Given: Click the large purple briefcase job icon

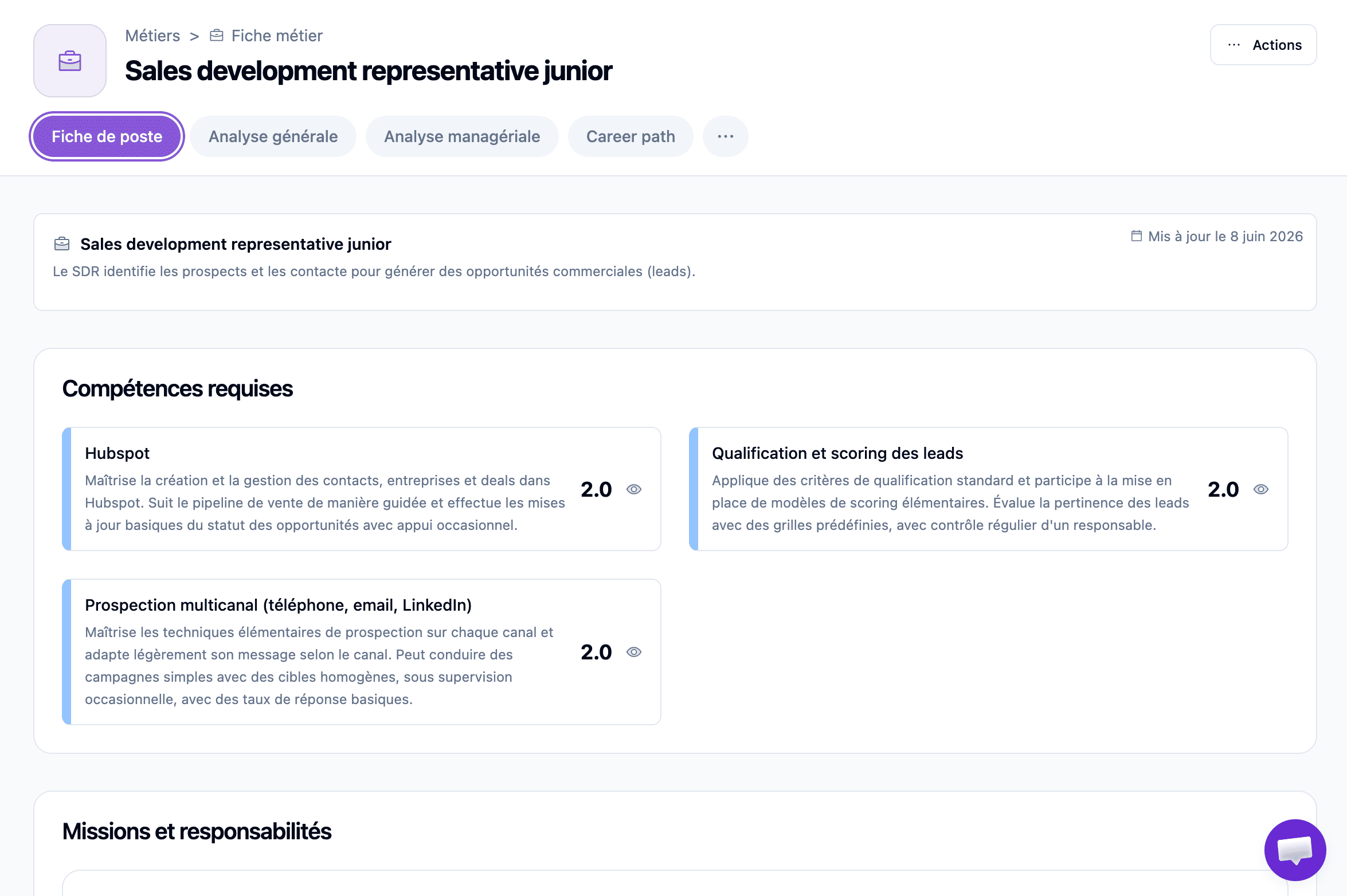Looking at the screenshot, I should pos(70,61).
